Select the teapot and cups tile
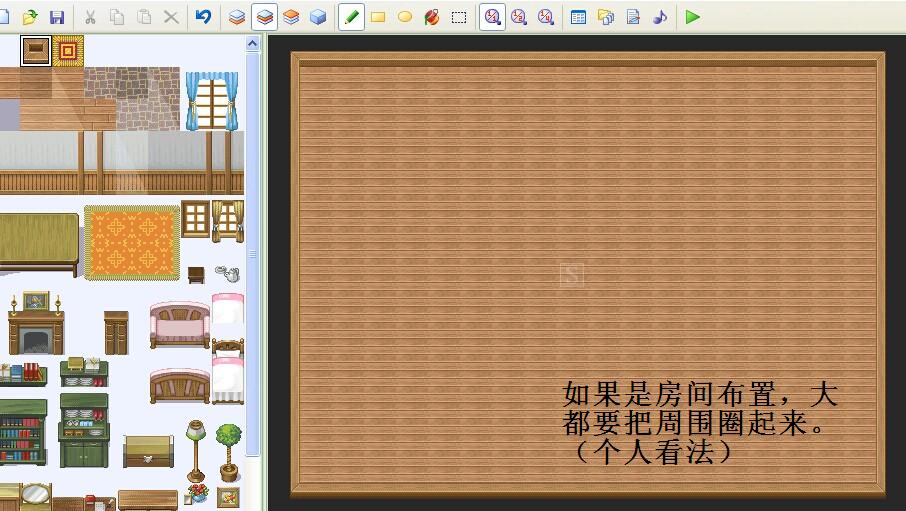This screenshot has height=511, width=906. coord(228,273)
